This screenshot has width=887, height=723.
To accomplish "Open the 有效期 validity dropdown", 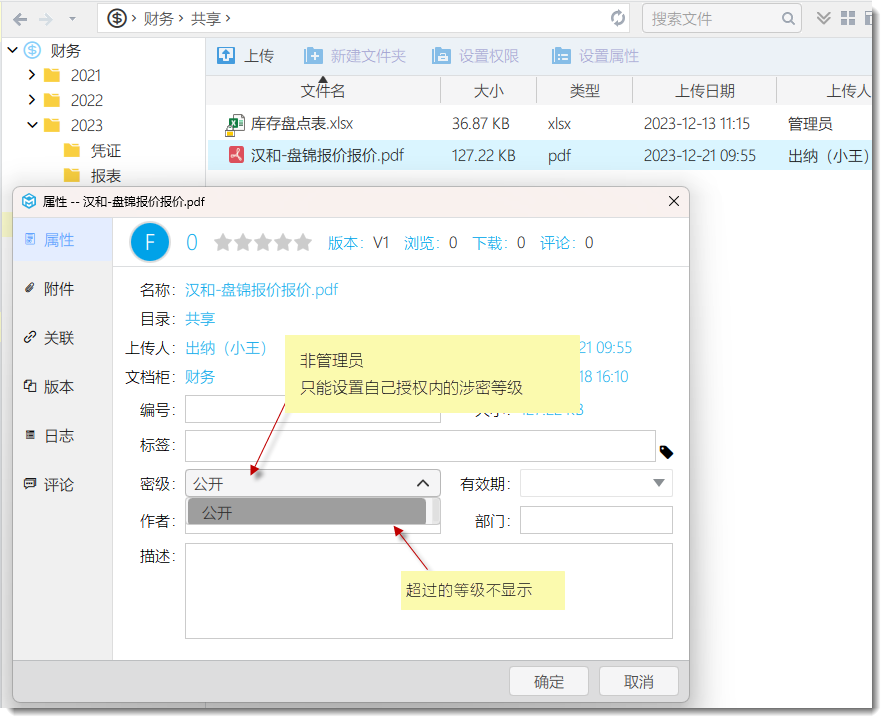I will click(596, 484).
